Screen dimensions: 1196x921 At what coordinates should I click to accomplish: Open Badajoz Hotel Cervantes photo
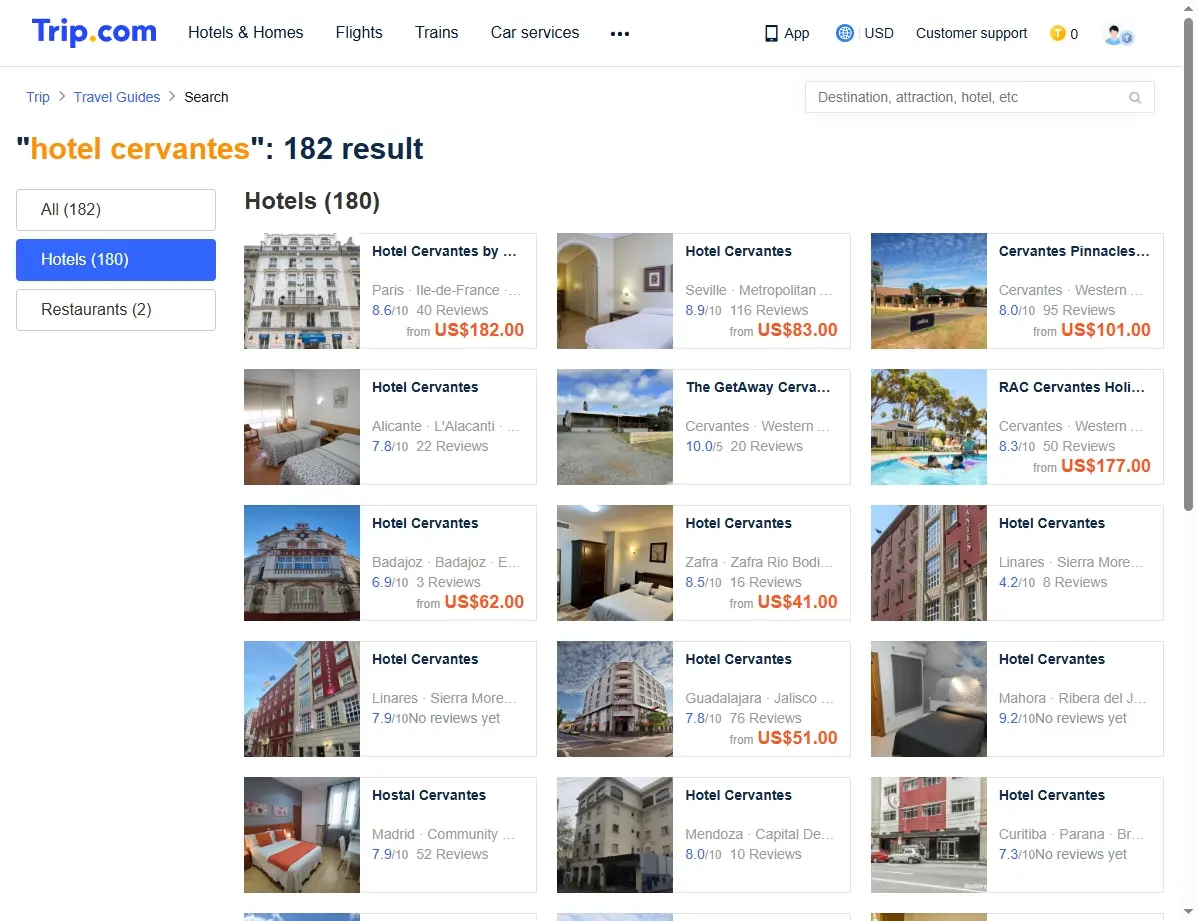pos(302,562)
